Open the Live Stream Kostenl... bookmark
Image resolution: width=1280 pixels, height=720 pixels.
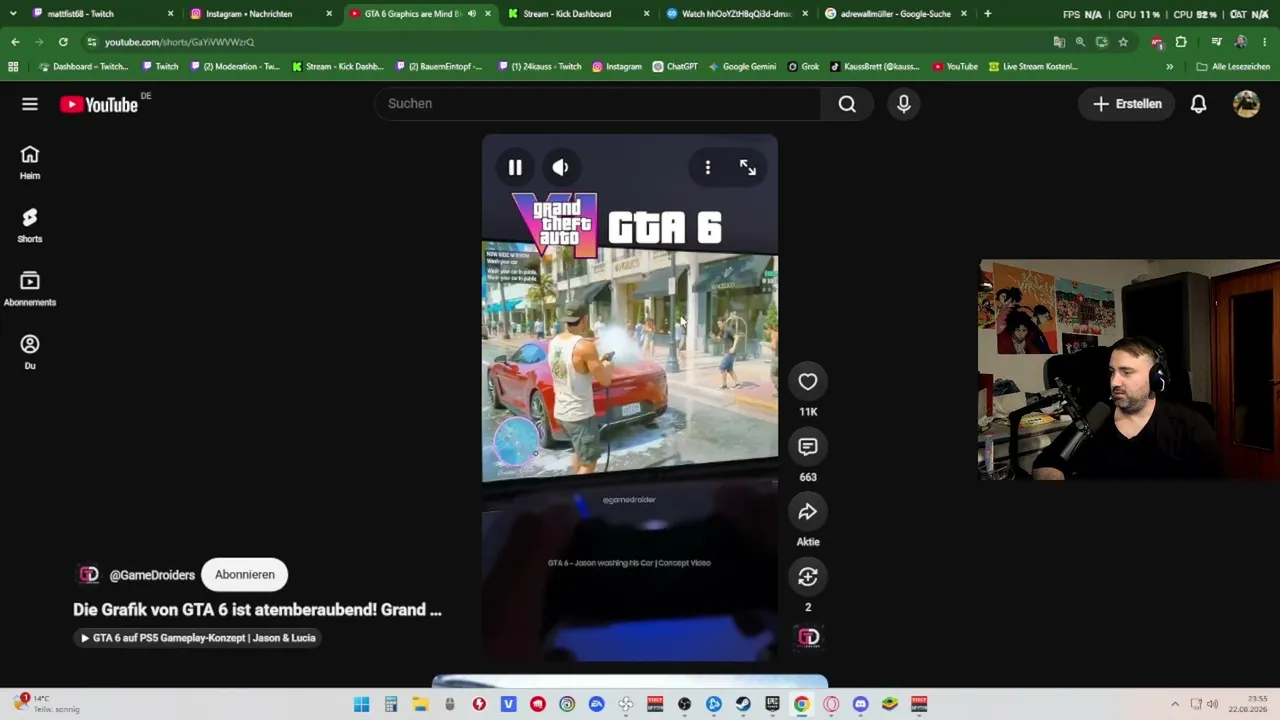point(1033,67)
